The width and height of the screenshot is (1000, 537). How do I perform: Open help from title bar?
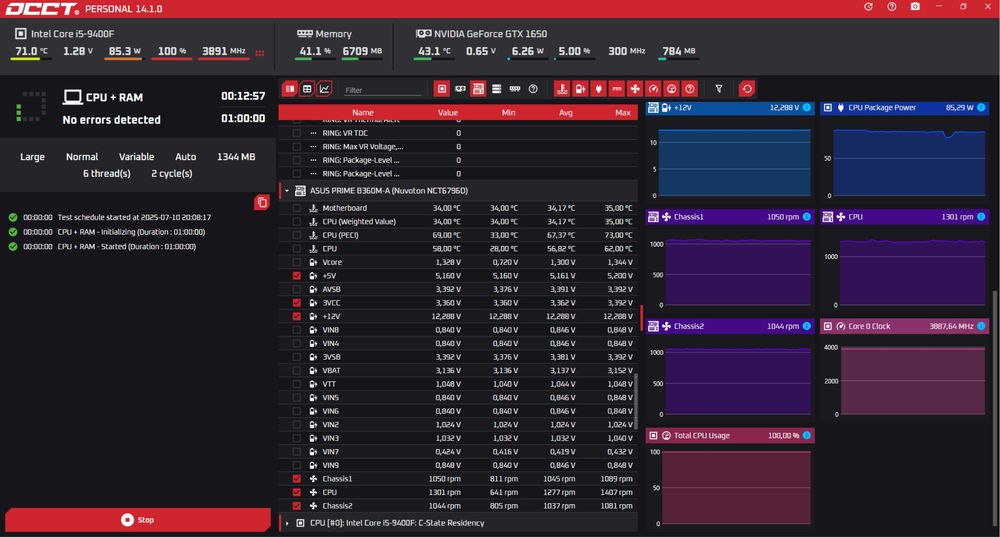[892, 6]
